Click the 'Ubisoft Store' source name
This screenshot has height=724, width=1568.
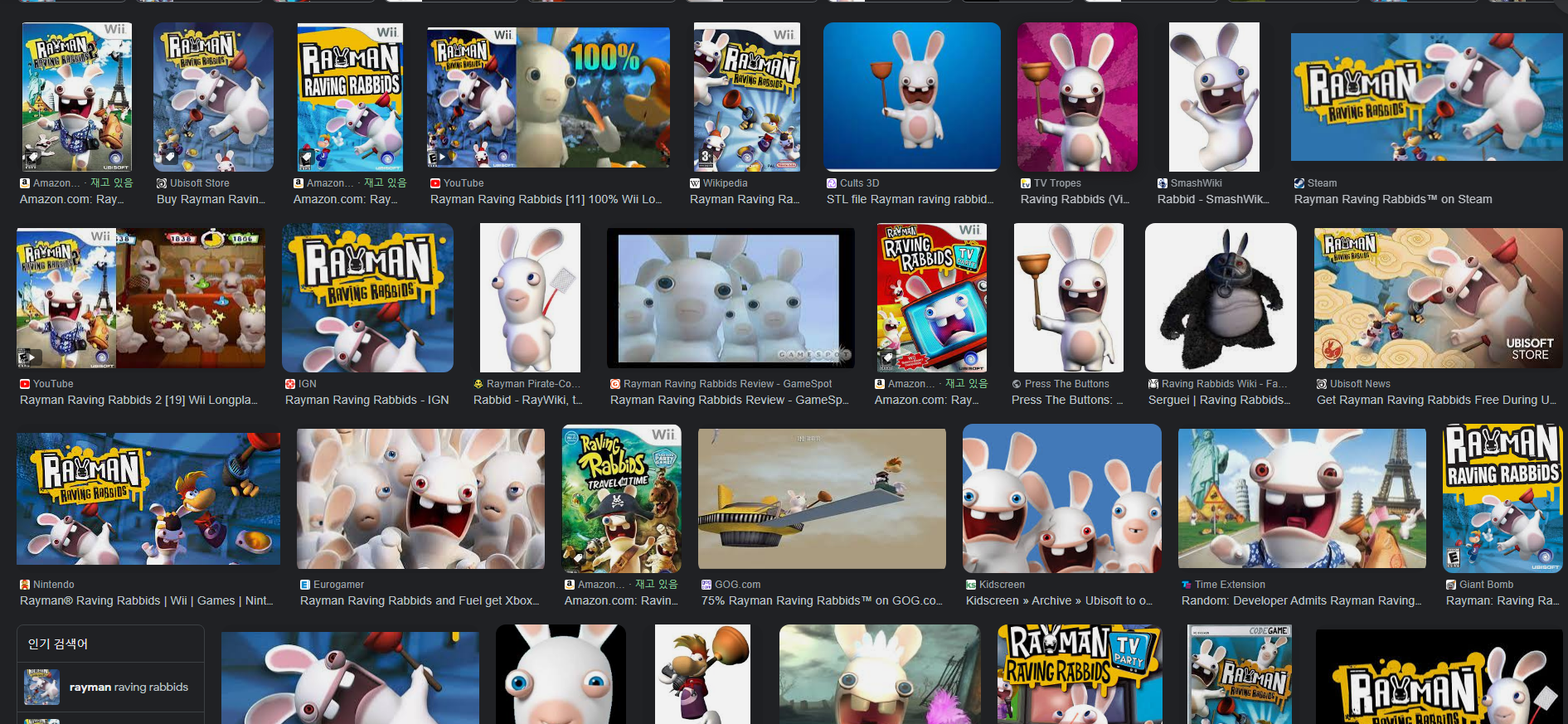pos(200,183)
